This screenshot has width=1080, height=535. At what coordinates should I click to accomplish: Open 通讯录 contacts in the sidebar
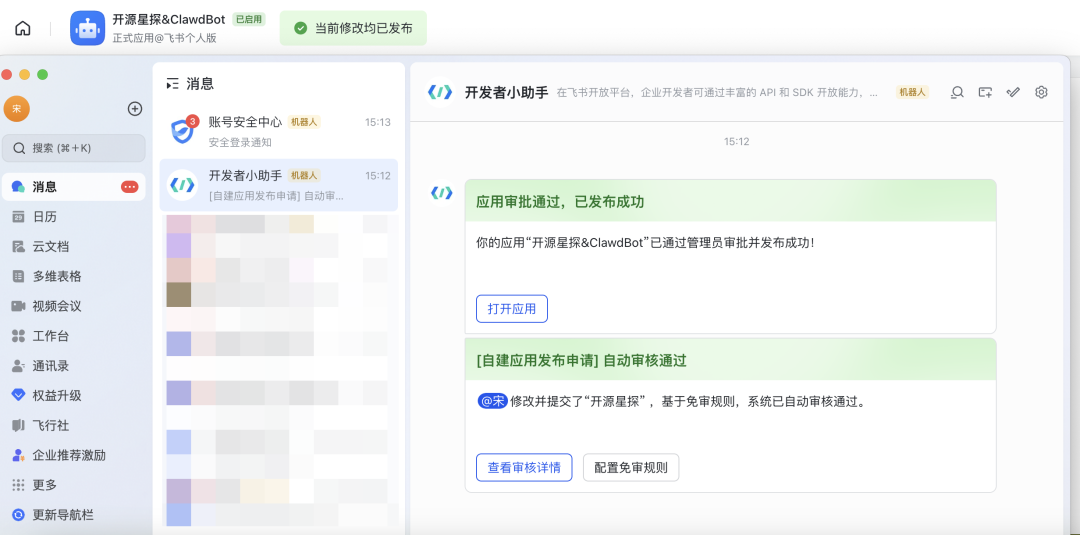[x=74, y=366]
